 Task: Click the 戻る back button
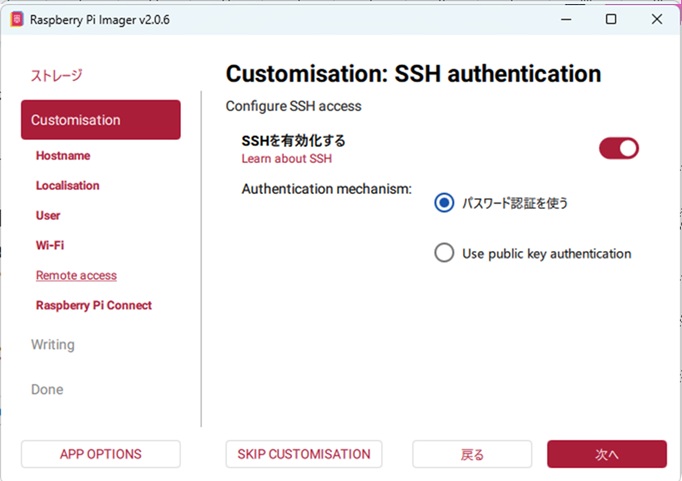coord(472,454)
